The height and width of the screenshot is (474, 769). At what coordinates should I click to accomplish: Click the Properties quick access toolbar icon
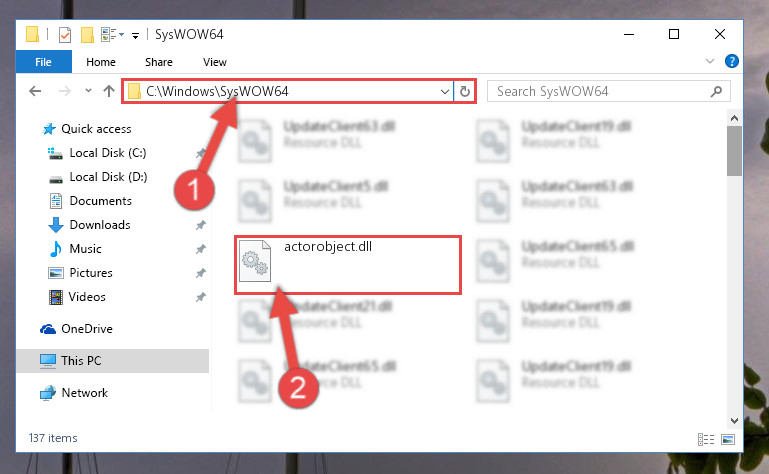[x=65, y=35]
